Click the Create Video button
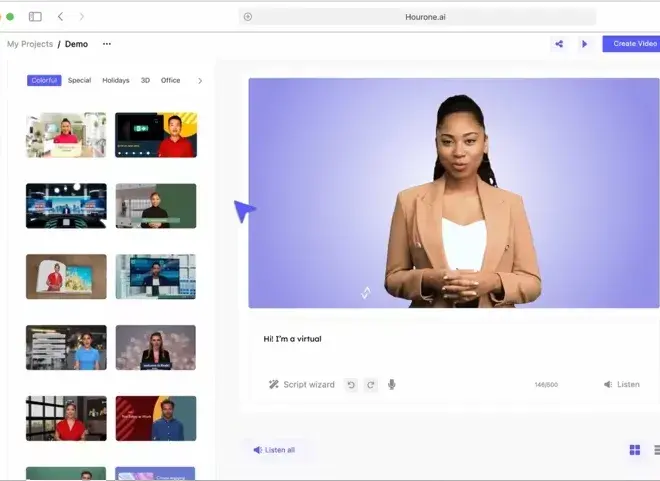The width and height of the screenshot is (660, 481). 632,44
